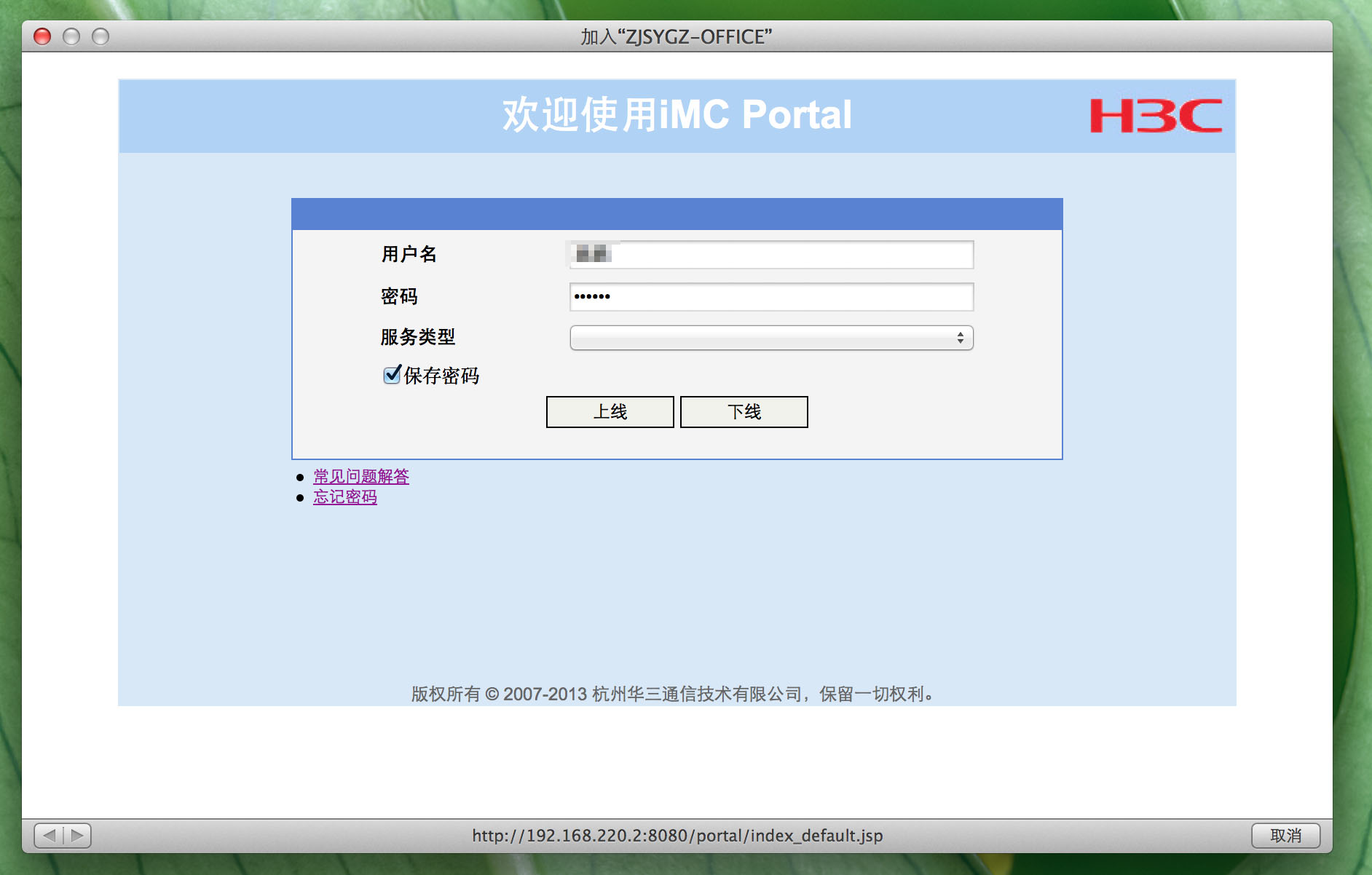Click the window title 加入“ZJSYGZ-OFFICE”
This screenshot has height=875, width=1372.
[x=677, y=36]
